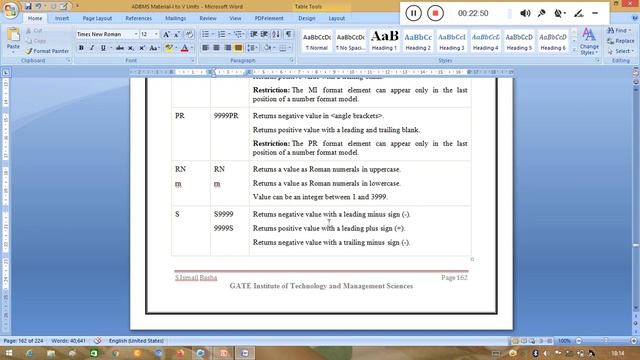This screenshot has height=360, width=640.
Task: Adjust the zoom slider
Action: 606,340
